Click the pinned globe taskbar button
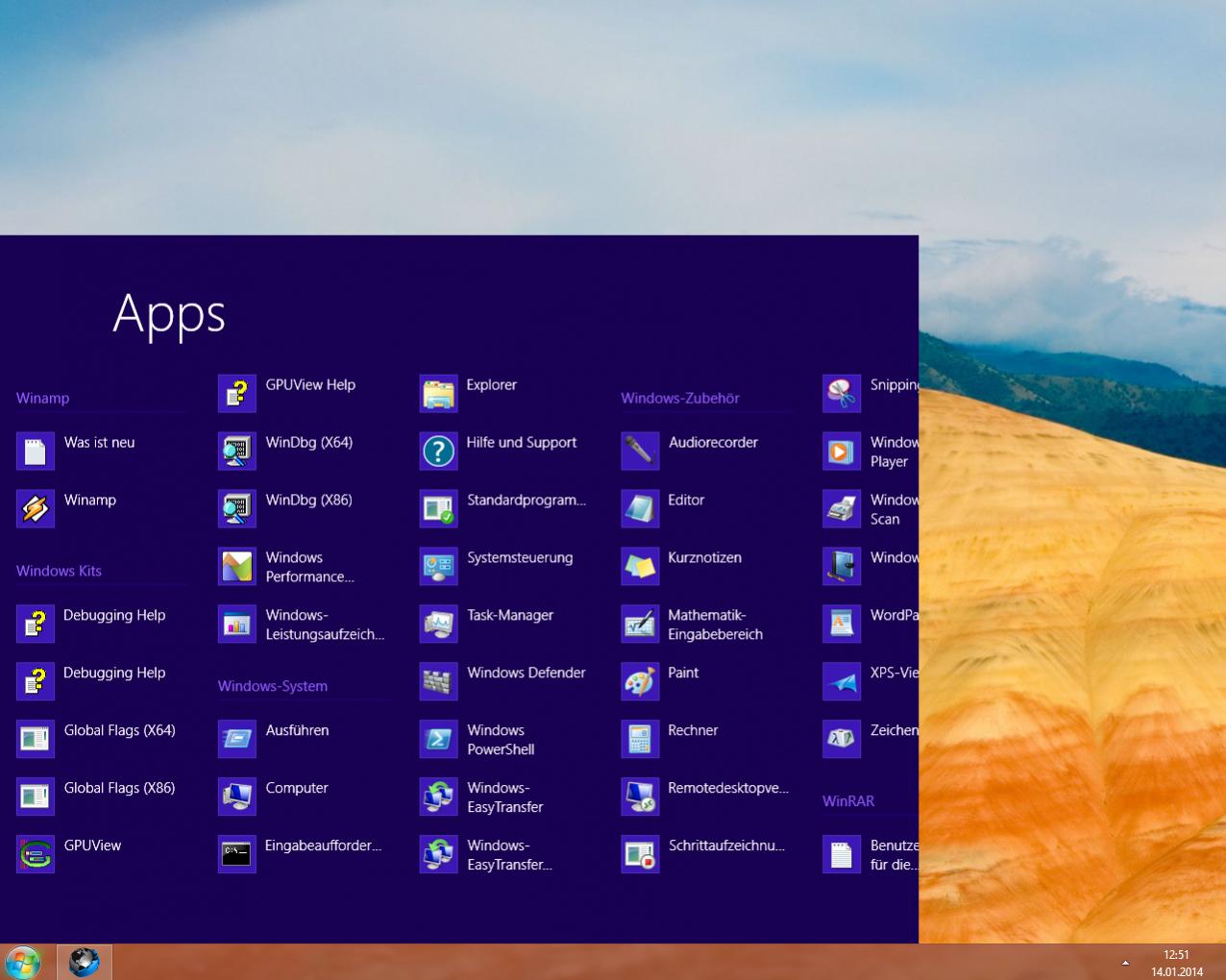This screenshot has height=980, width=1226. tap(85, 962)
